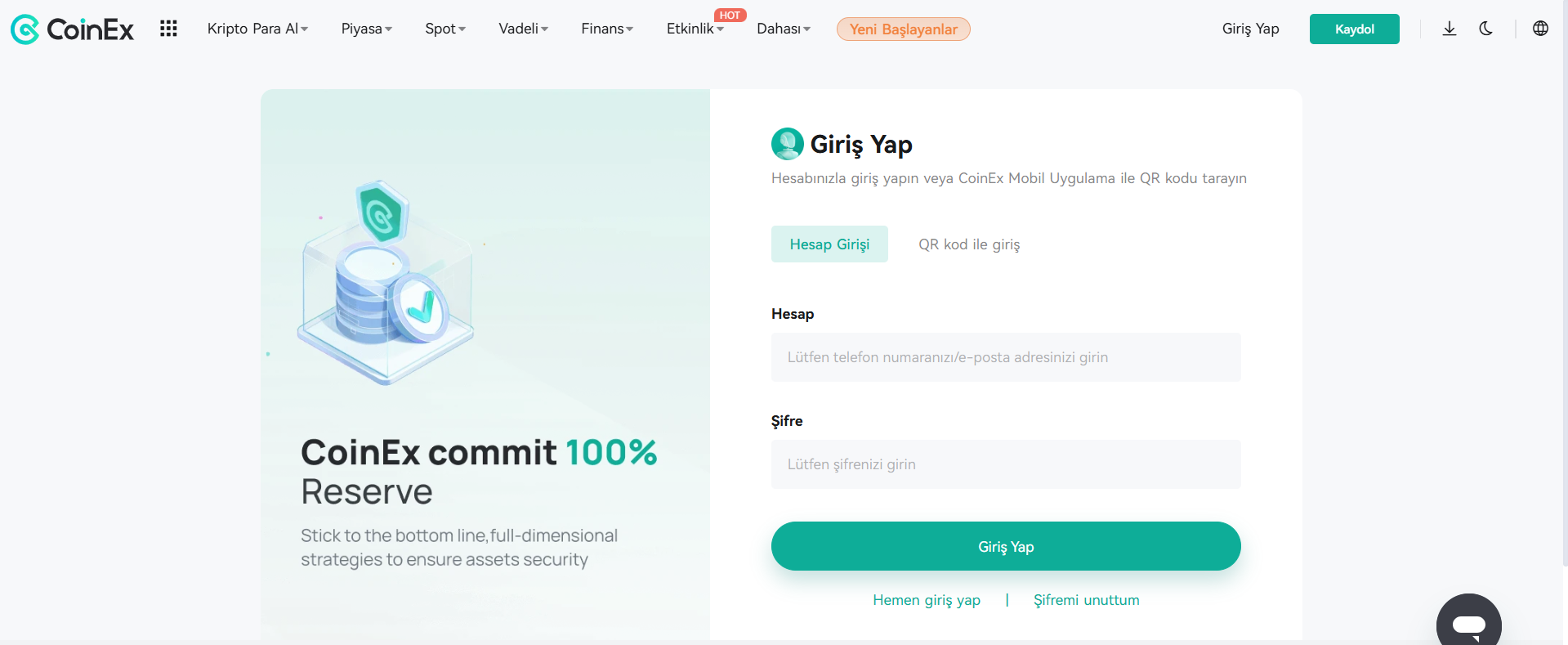Open the apps grid menu icon
Image resolution: width=1568 pixels, height=645 pixels.
point(168,29)
